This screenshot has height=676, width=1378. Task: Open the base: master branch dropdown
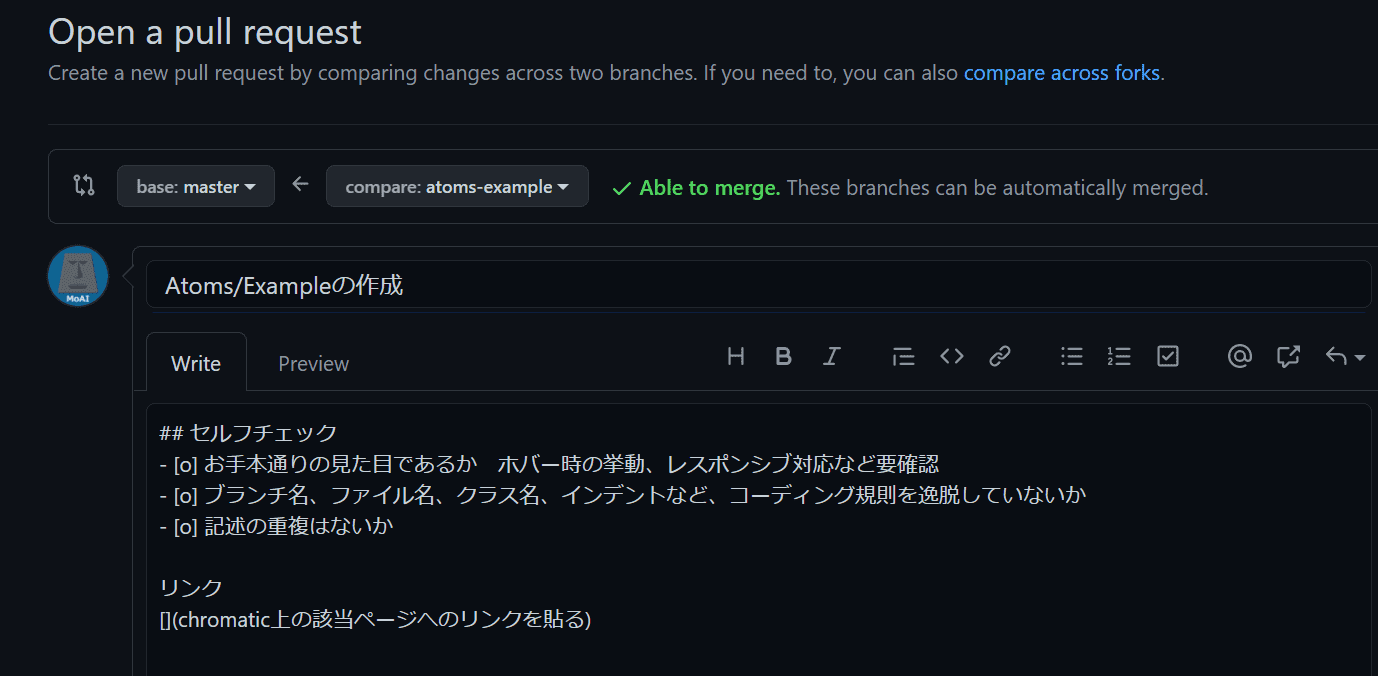196,186
